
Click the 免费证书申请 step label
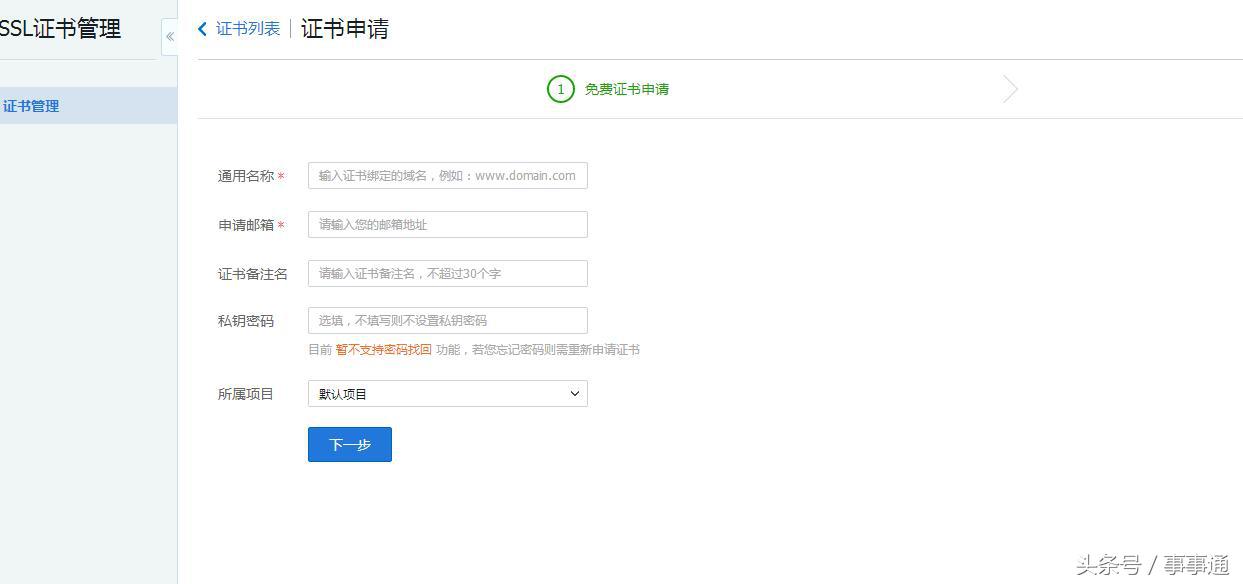tap(627, 89)
